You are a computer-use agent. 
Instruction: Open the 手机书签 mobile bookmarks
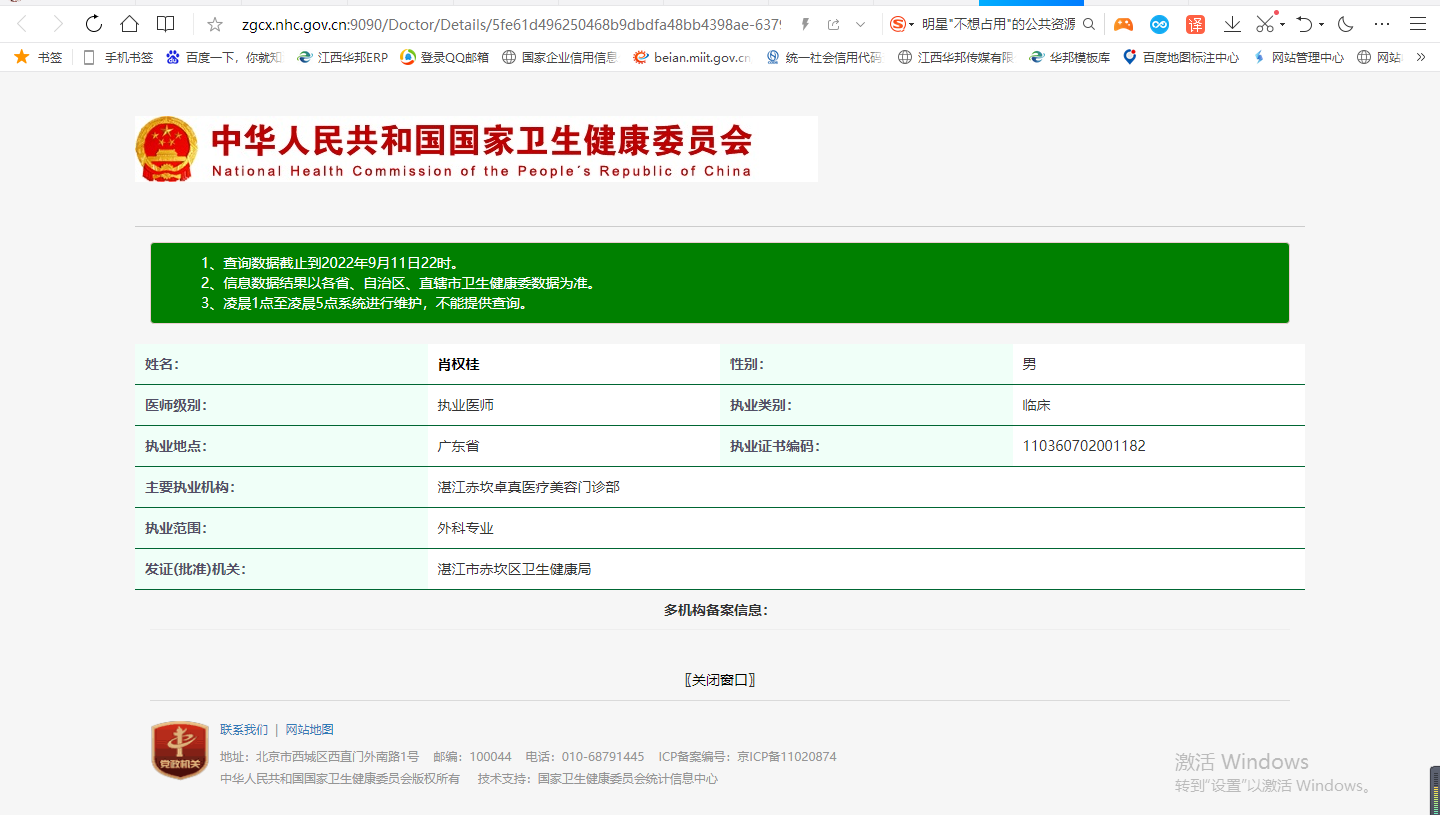click(x=118, y=57)
